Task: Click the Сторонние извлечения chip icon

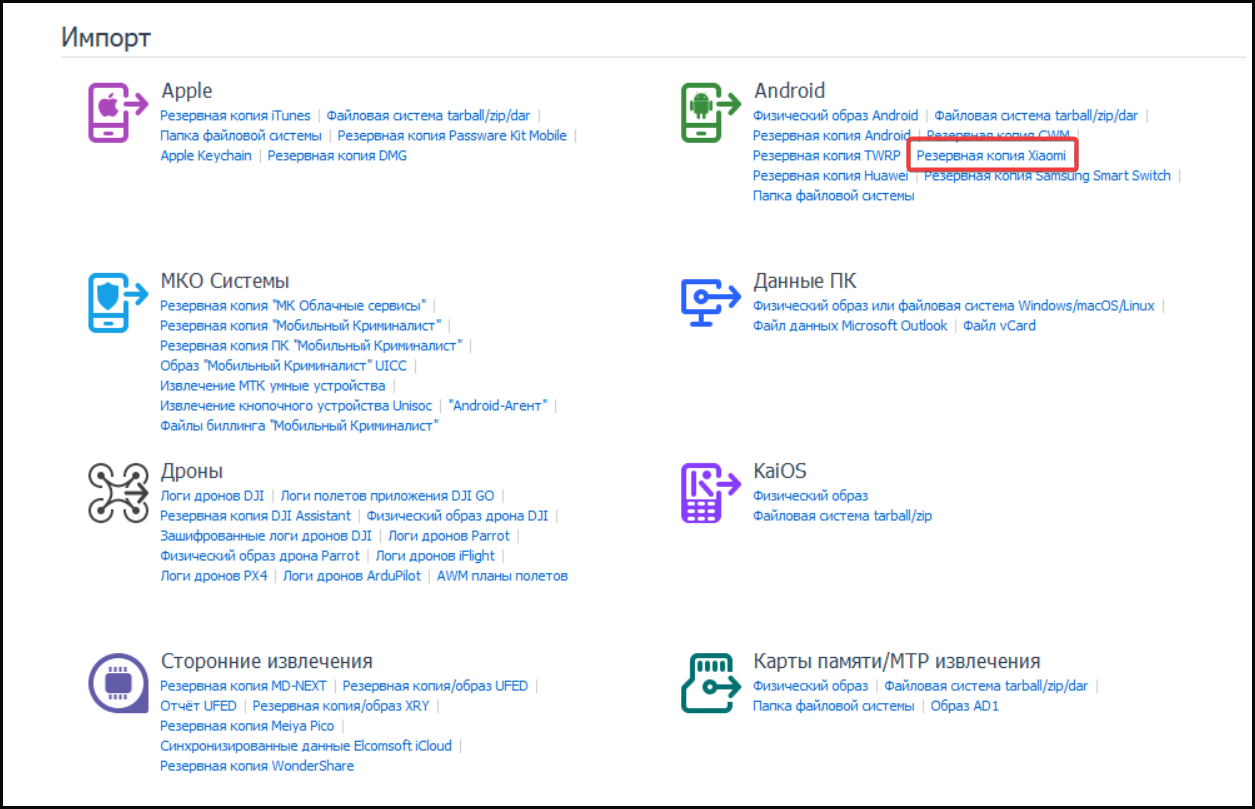Action: click(117, 682)
